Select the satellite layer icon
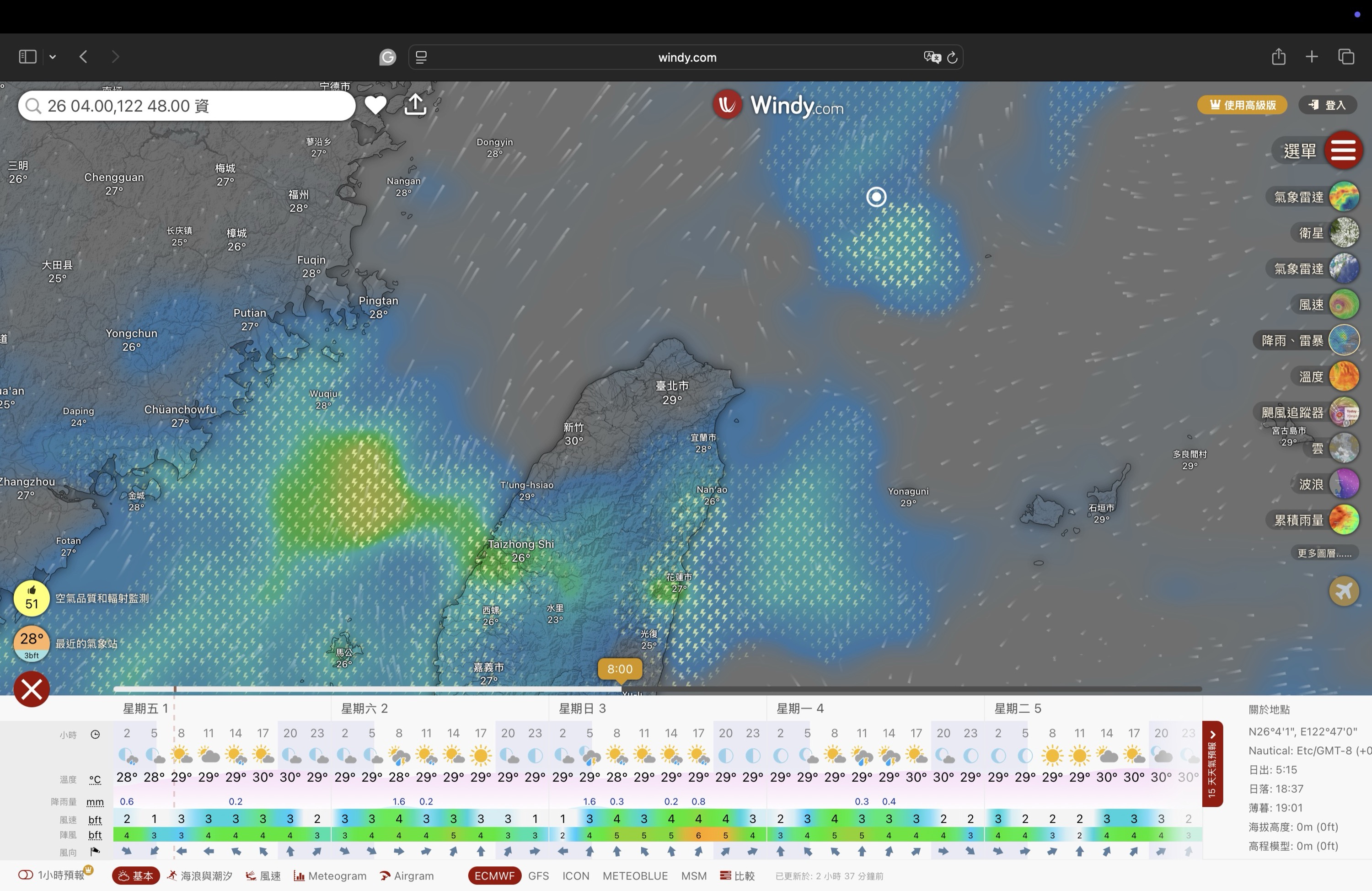 [x=1344, y=233]
